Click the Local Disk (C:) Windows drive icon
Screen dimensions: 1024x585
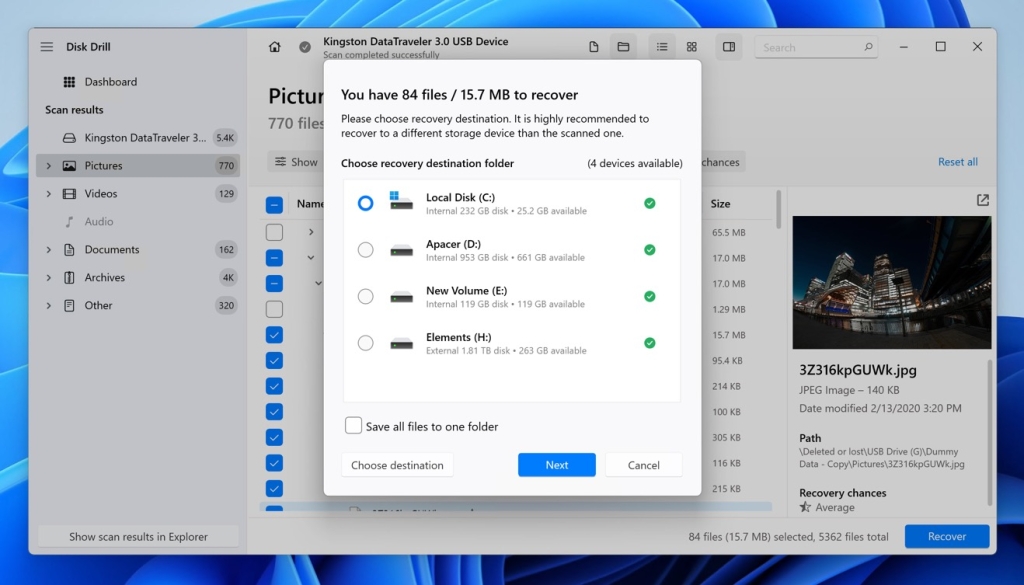click(x=401, y=201)
